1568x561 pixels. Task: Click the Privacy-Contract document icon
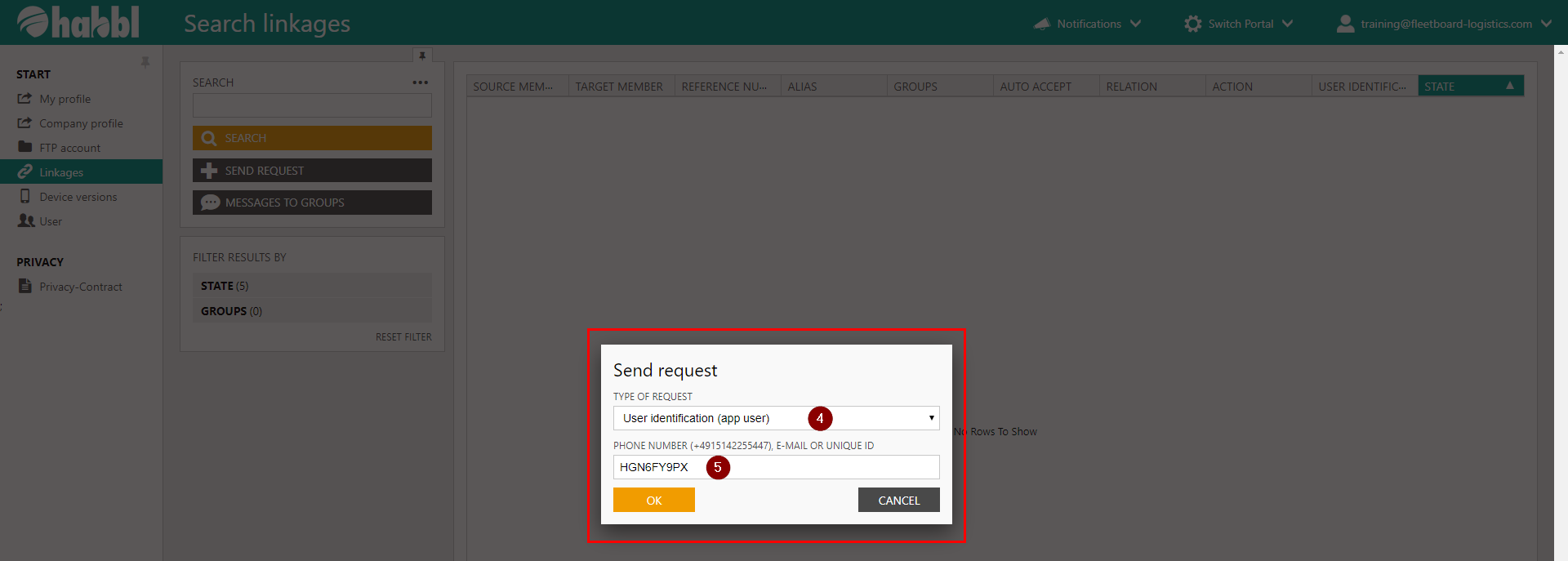pos(24,287)
